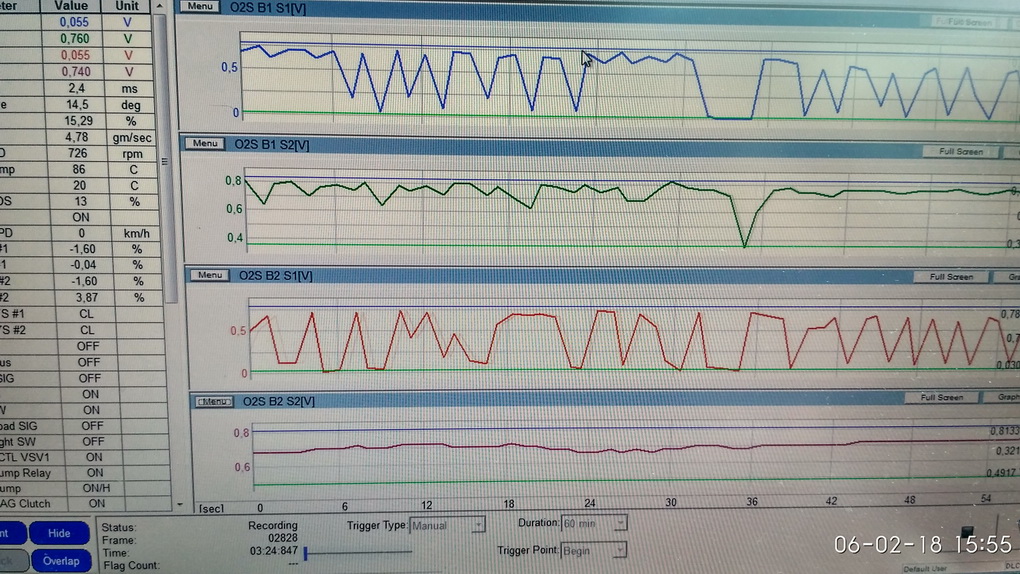This screenshot has width=1020, height=574.
Task: Click the Overlap button
Action: click(x=59, y=561)
